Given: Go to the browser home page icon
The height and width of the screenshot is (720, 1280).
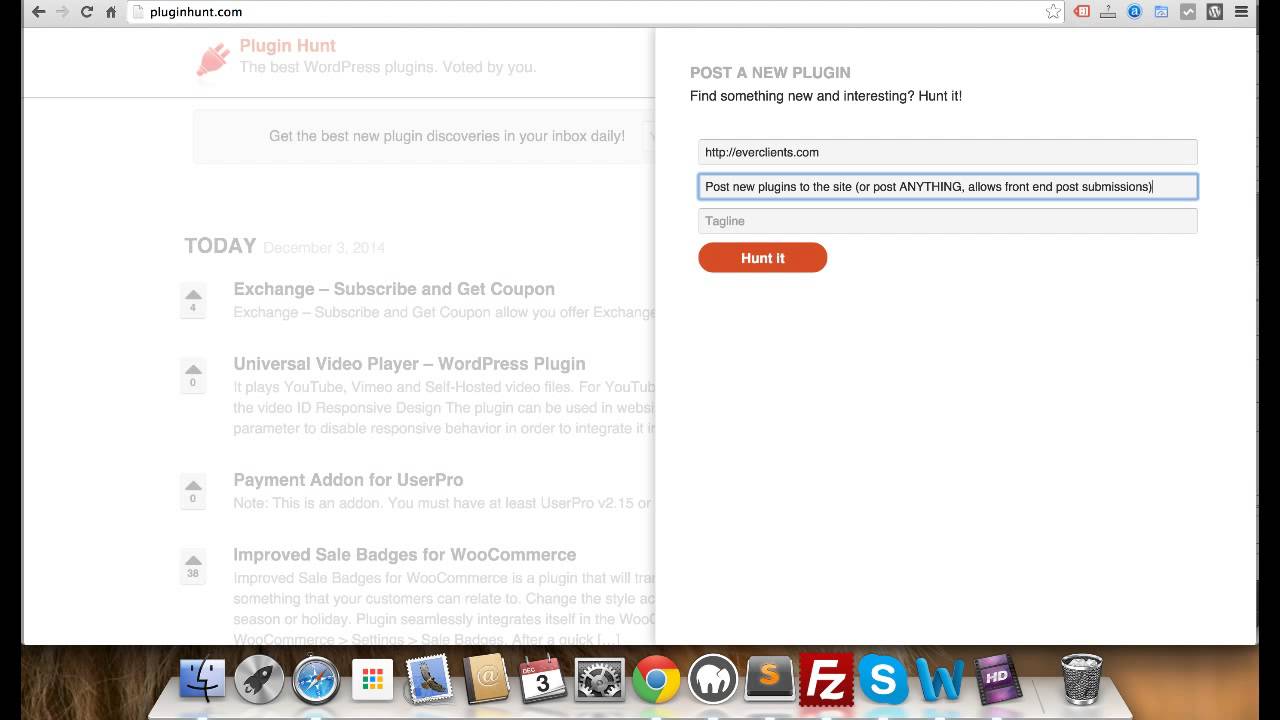Looking at the screenshot, I should point(111,12).
